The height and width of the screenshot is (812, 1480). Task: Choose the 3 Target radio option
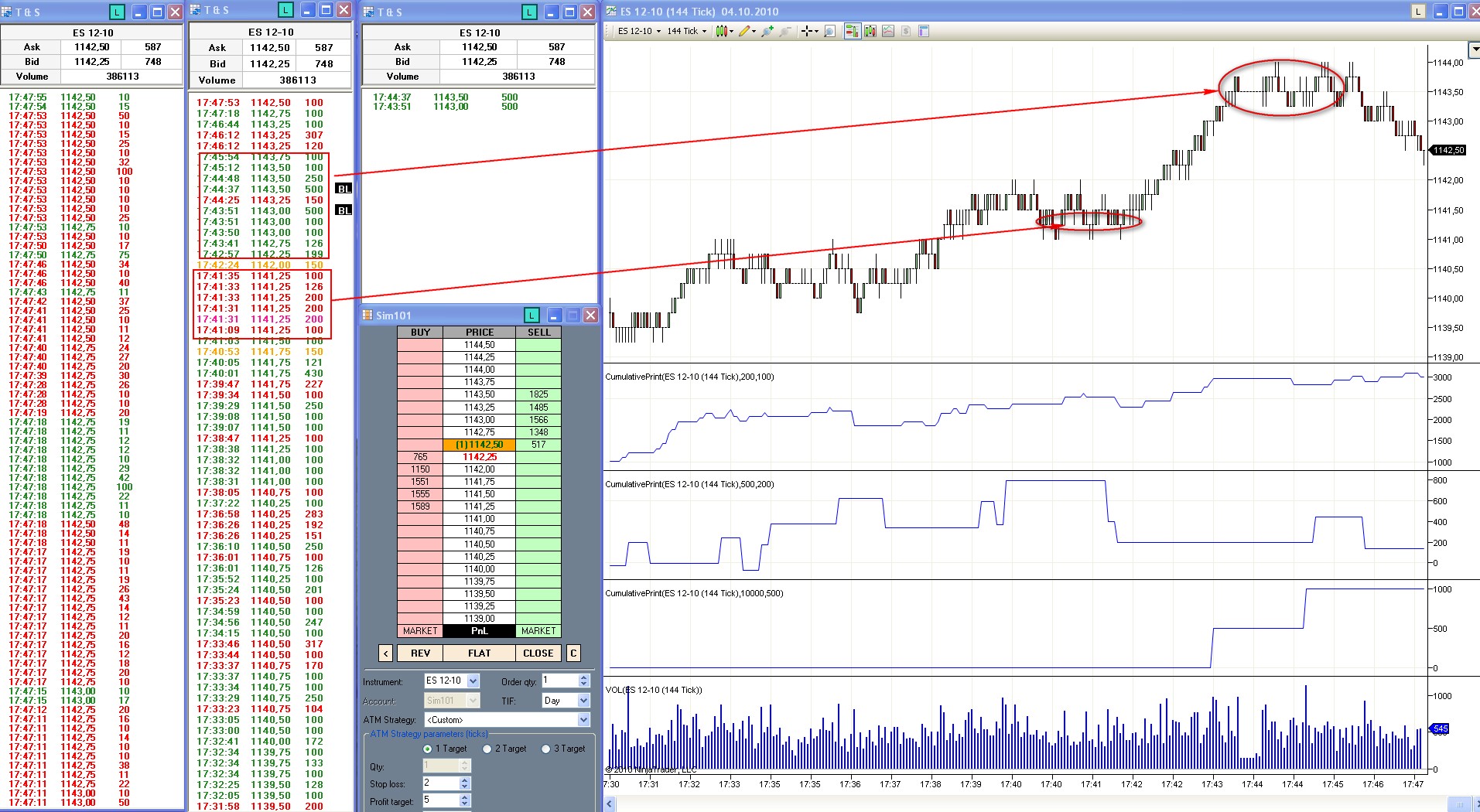(546, 749)
